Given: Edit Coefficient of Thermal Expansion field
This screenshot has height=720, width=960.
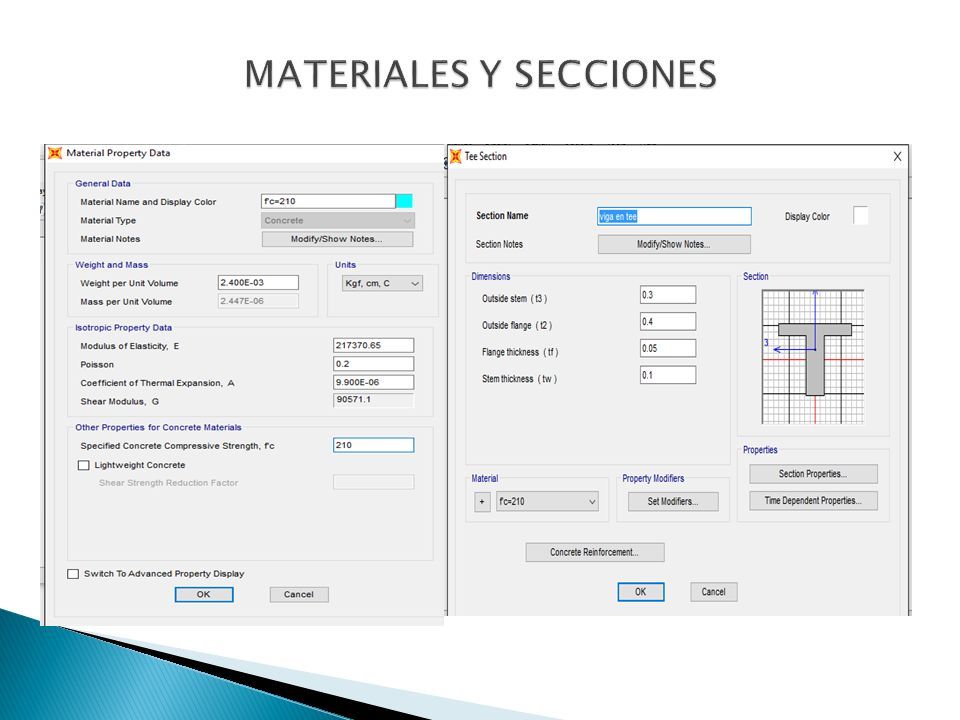Looking at the screenshot, I should 373,382.
